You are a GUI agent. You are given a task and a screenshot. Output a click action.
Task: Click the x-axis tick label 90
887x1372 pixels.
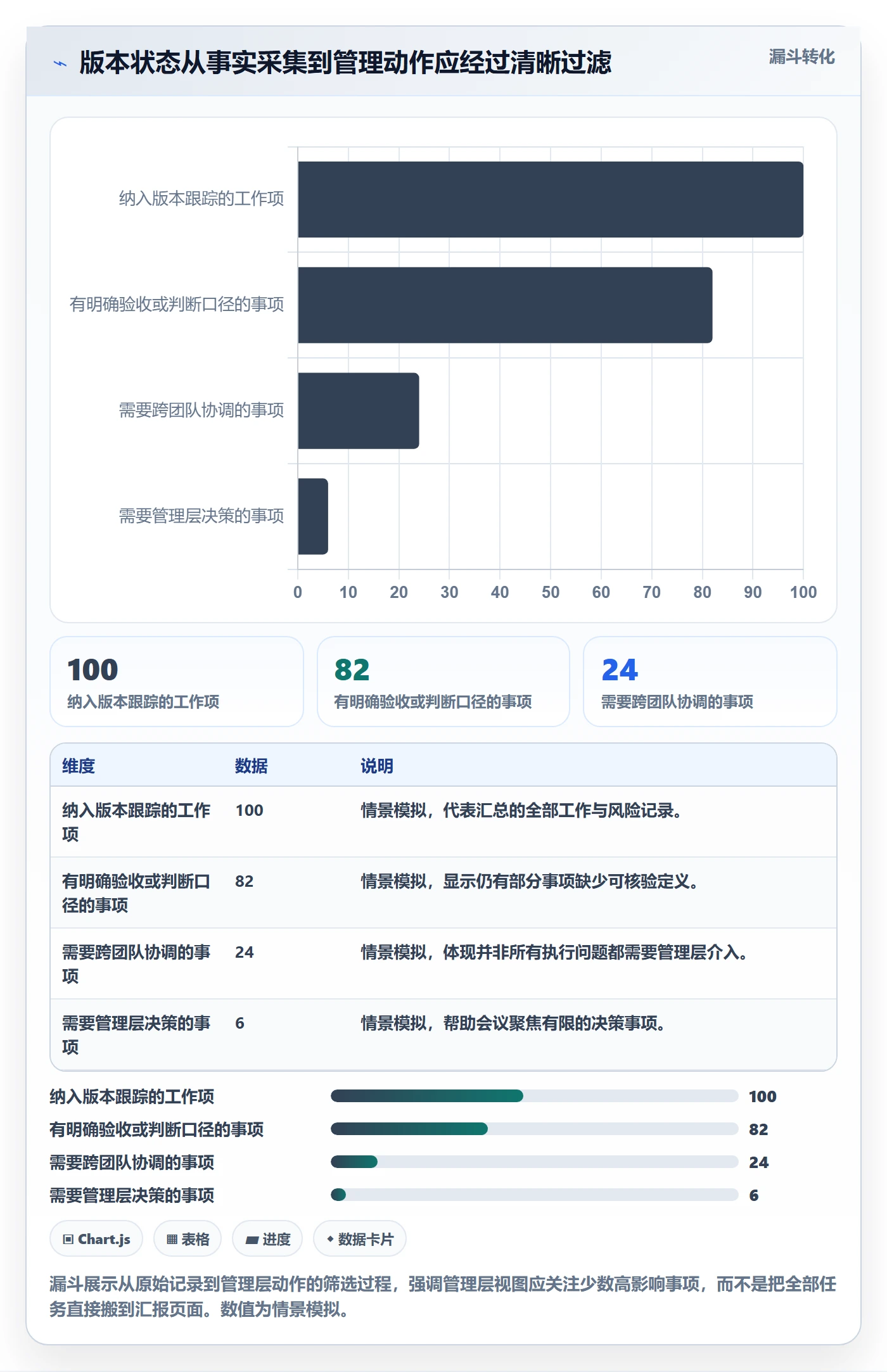pyautogui.click(x=753, y=592)
